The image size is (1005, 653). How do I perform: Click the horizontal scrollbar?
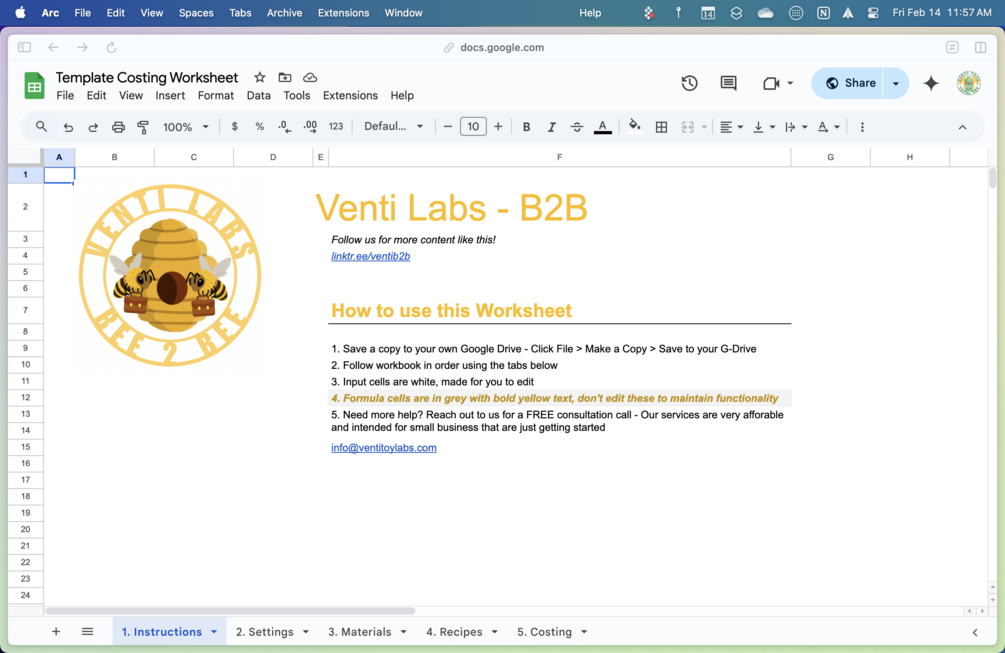coord(230,611)
